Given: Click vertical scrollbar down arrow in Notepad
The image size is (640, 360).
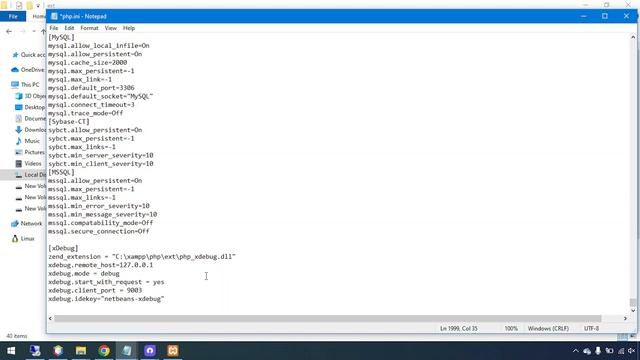Looking at the screenshot, I should click(x=633, y=311).
